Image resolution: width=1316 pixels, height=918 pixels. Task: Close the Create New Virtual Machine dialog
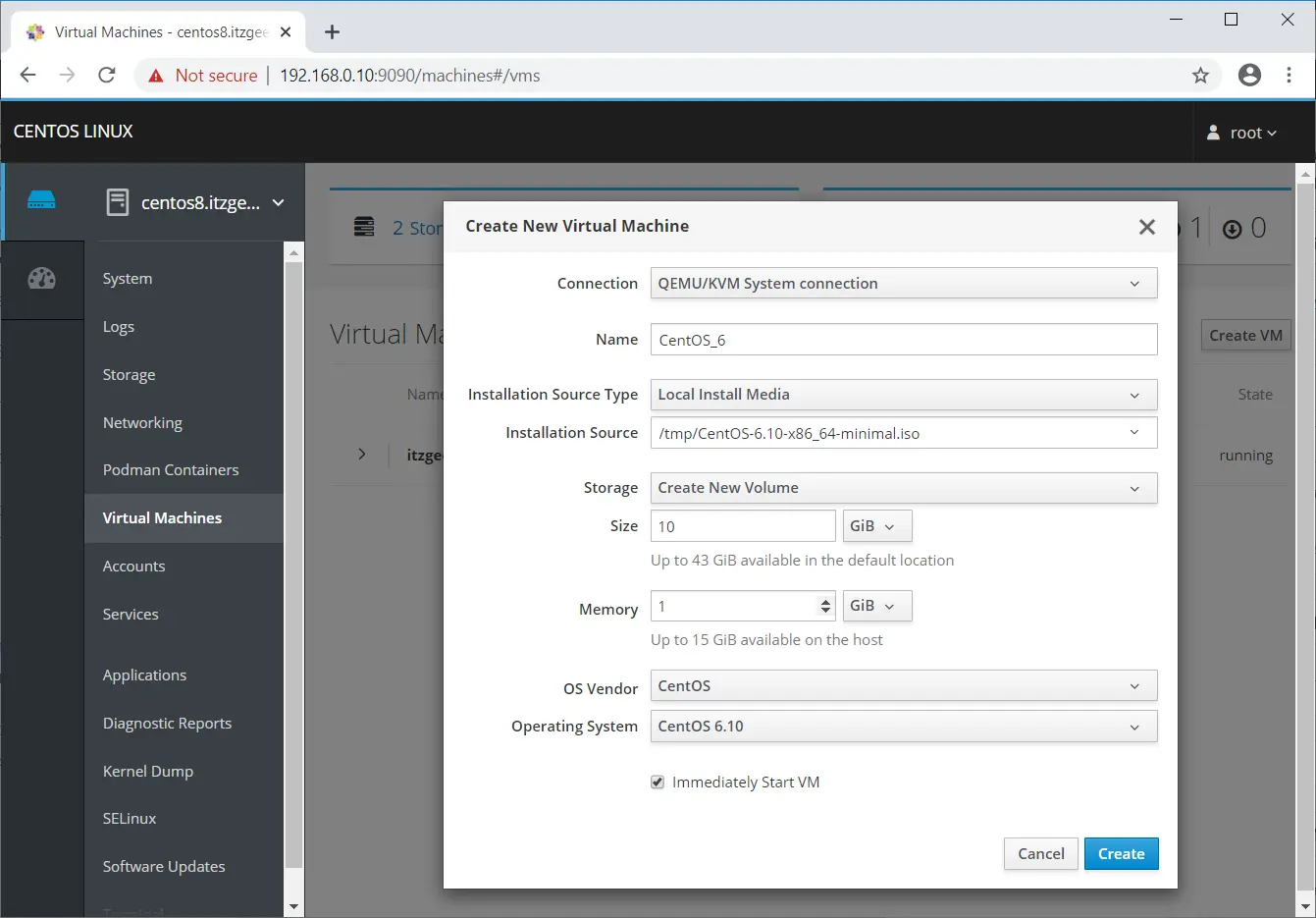[x=1146, y=227]
